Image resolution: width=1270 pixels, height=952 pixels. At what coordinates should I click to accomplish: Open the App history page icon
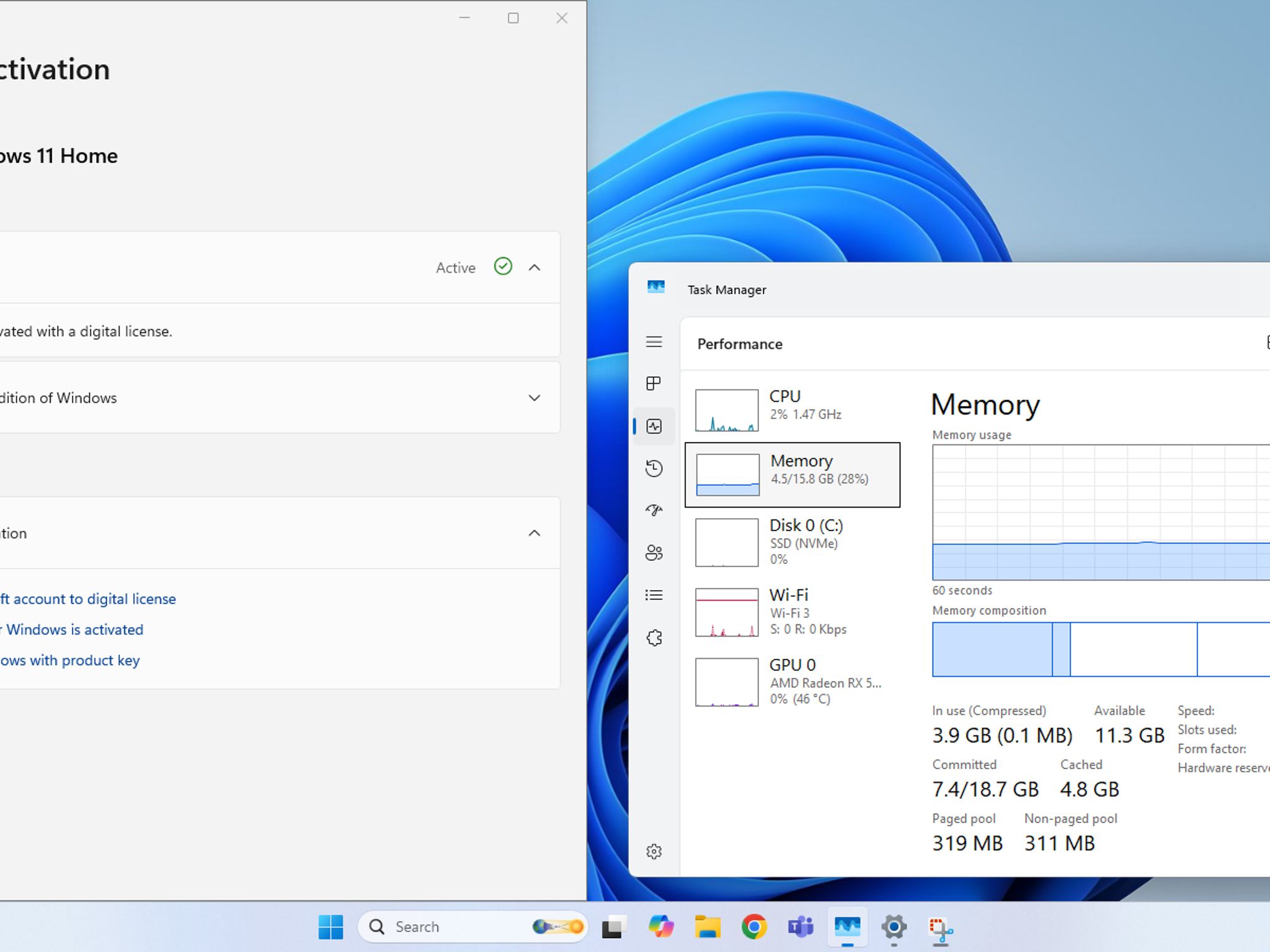(x=654, y=469)
